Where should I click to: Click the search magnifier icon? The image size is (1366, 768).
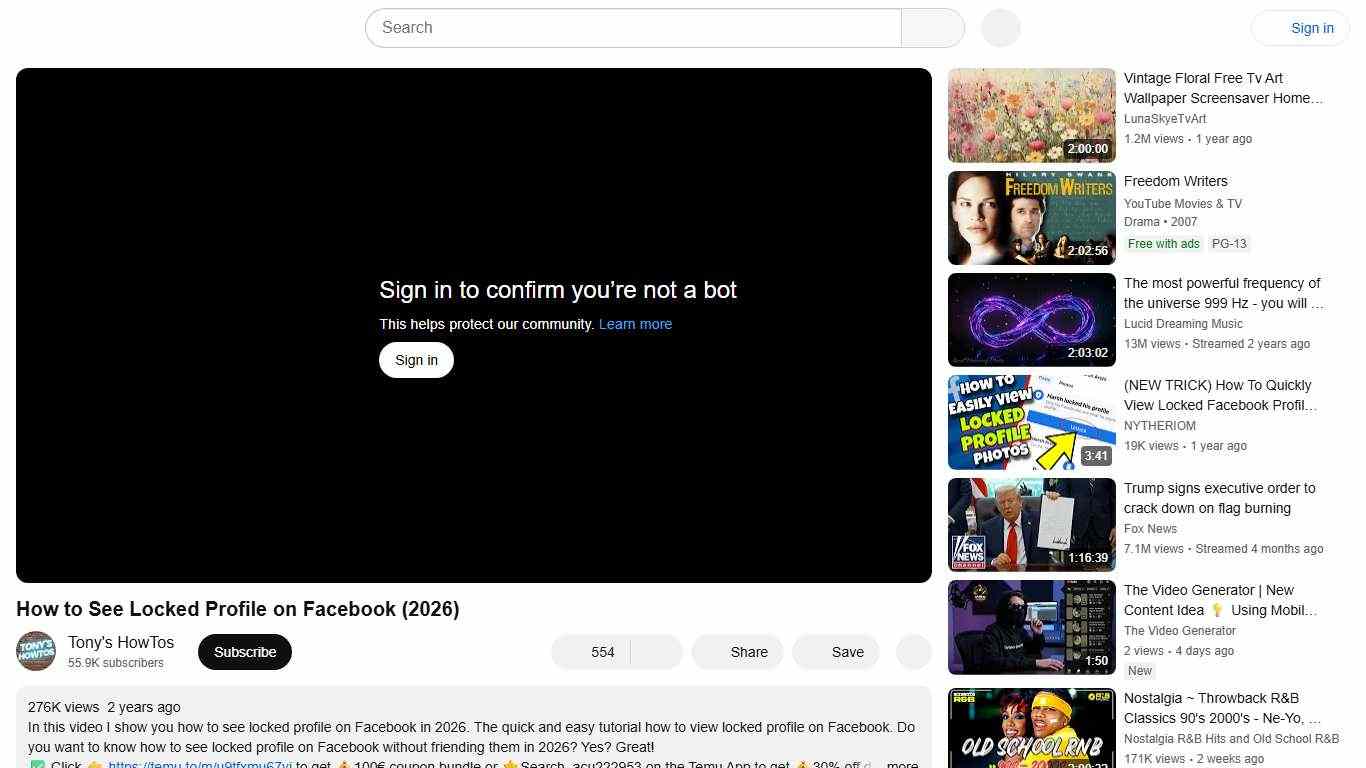pyautogui.click(x=931, y=27)
